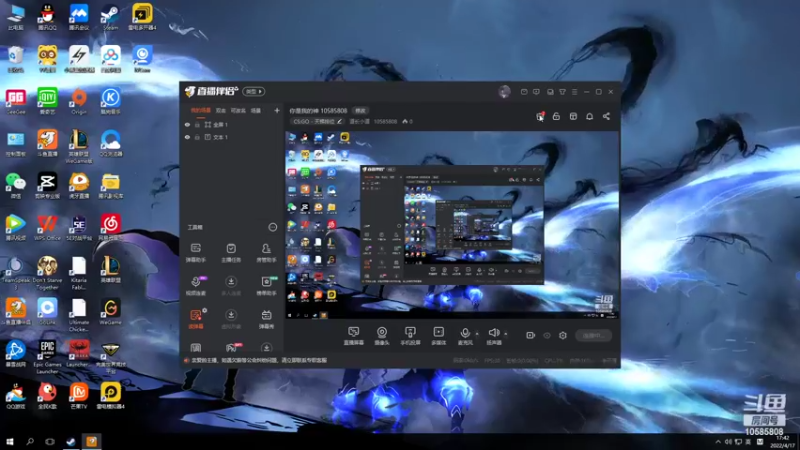The height and width of the screenshot is (450, 800).
Task: Toggle the lock on the 全屏 1 source
Action: click(x=197, y=124)
